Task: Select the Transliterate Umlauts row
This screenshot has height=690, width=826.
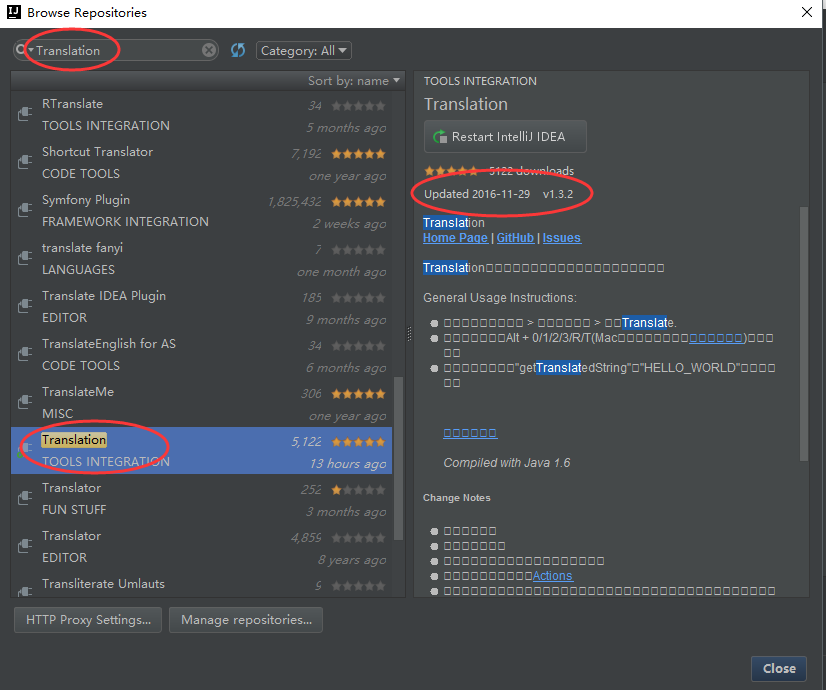Action: [x=202, y=585]
